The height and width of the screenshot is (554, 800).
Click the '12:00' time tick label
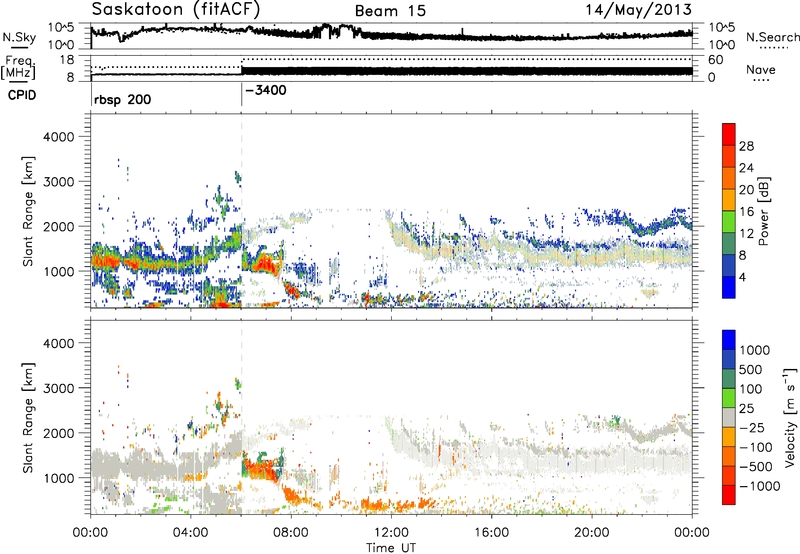[x=391, y=533]
